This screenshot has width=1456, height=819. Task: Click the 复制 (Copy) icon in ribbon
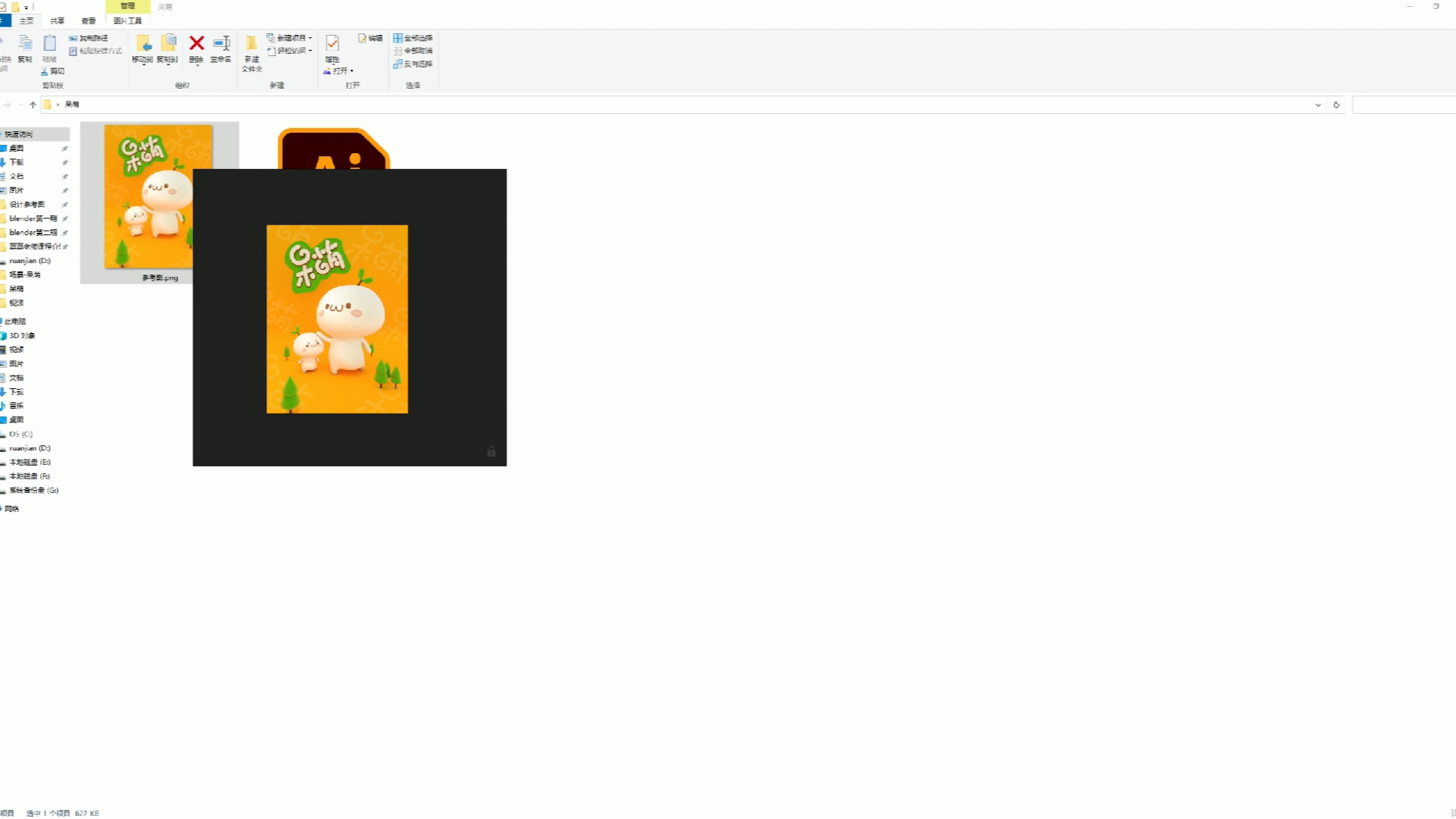(x=25, y=49)
